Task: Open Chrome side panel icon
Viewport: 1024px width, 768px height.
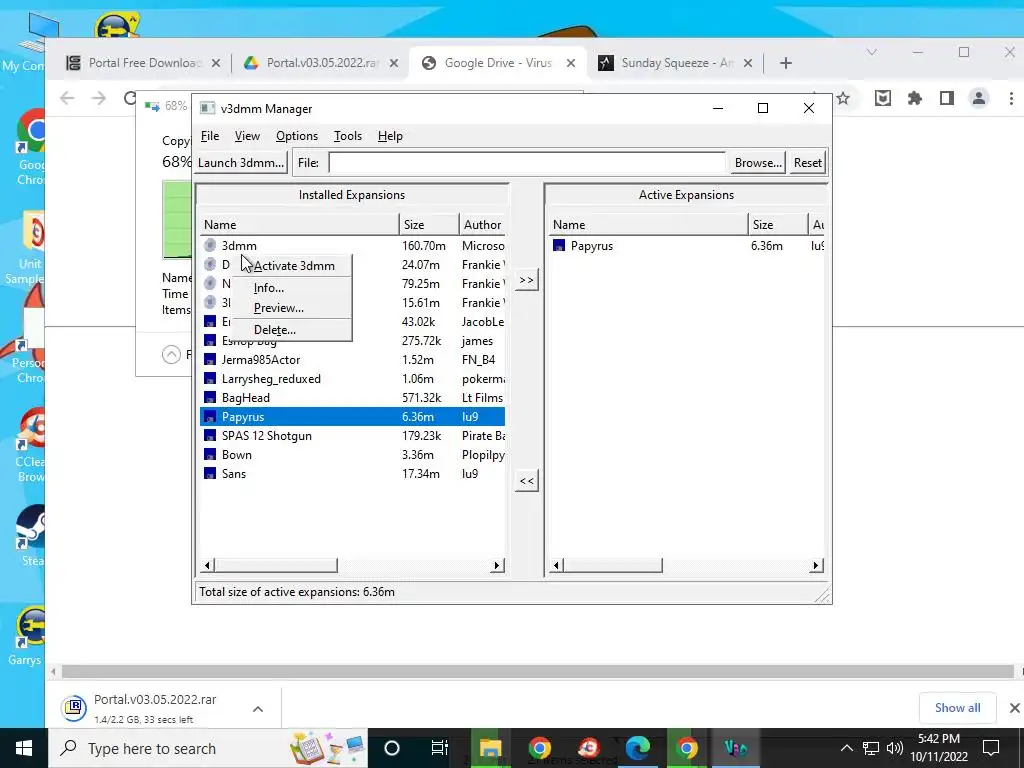Action: point(946,99)
